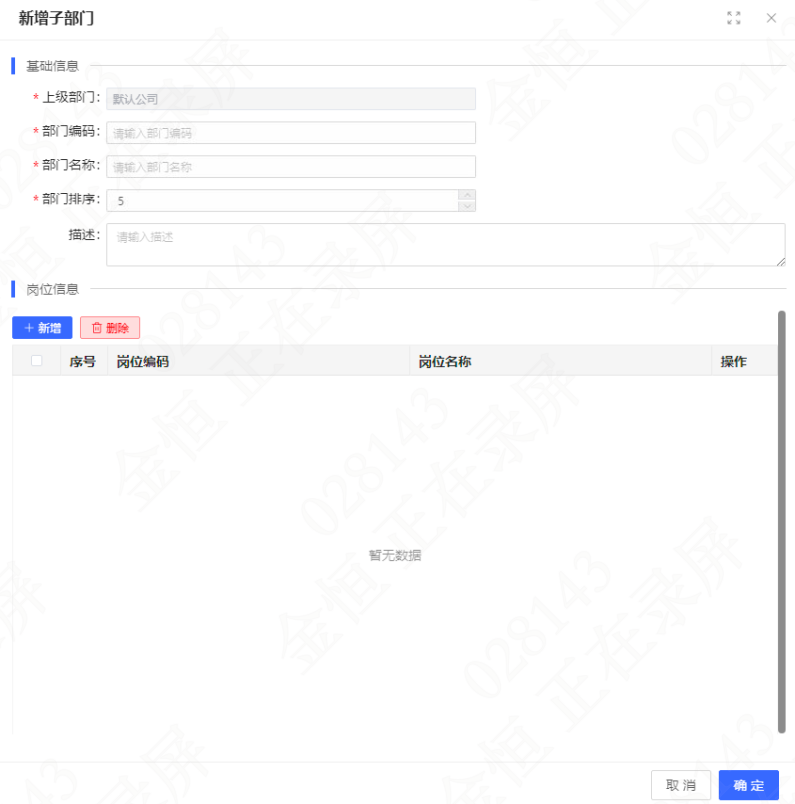Click the vertical scrollbar of position table
Image resolution: width=795 pixels, height=804 pixels.
(782, 522)
